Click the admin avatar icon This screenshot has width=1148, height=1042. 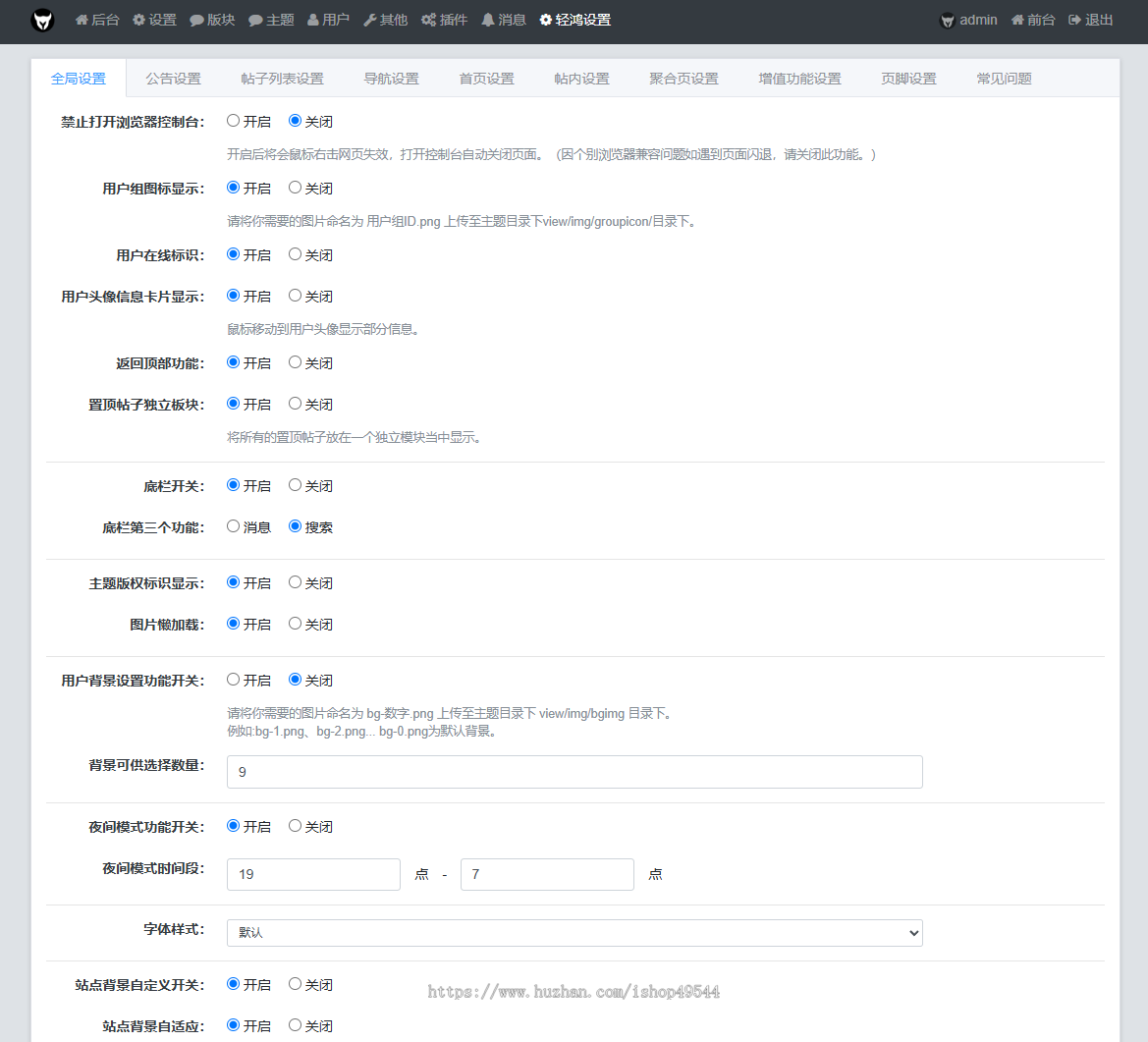click(x=948, y=21)
